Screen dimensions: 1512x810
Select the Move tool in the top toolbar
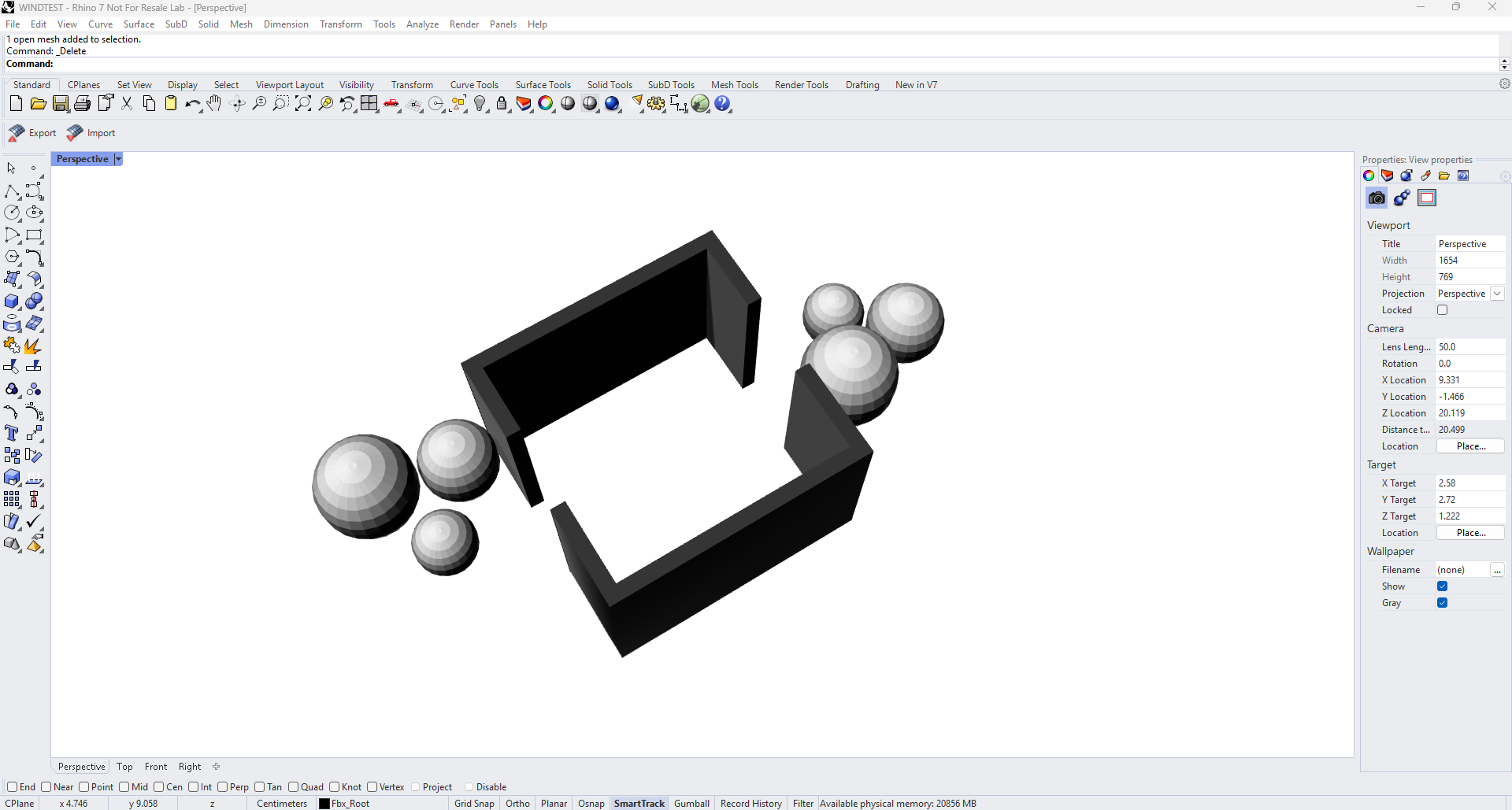point(237,103)
